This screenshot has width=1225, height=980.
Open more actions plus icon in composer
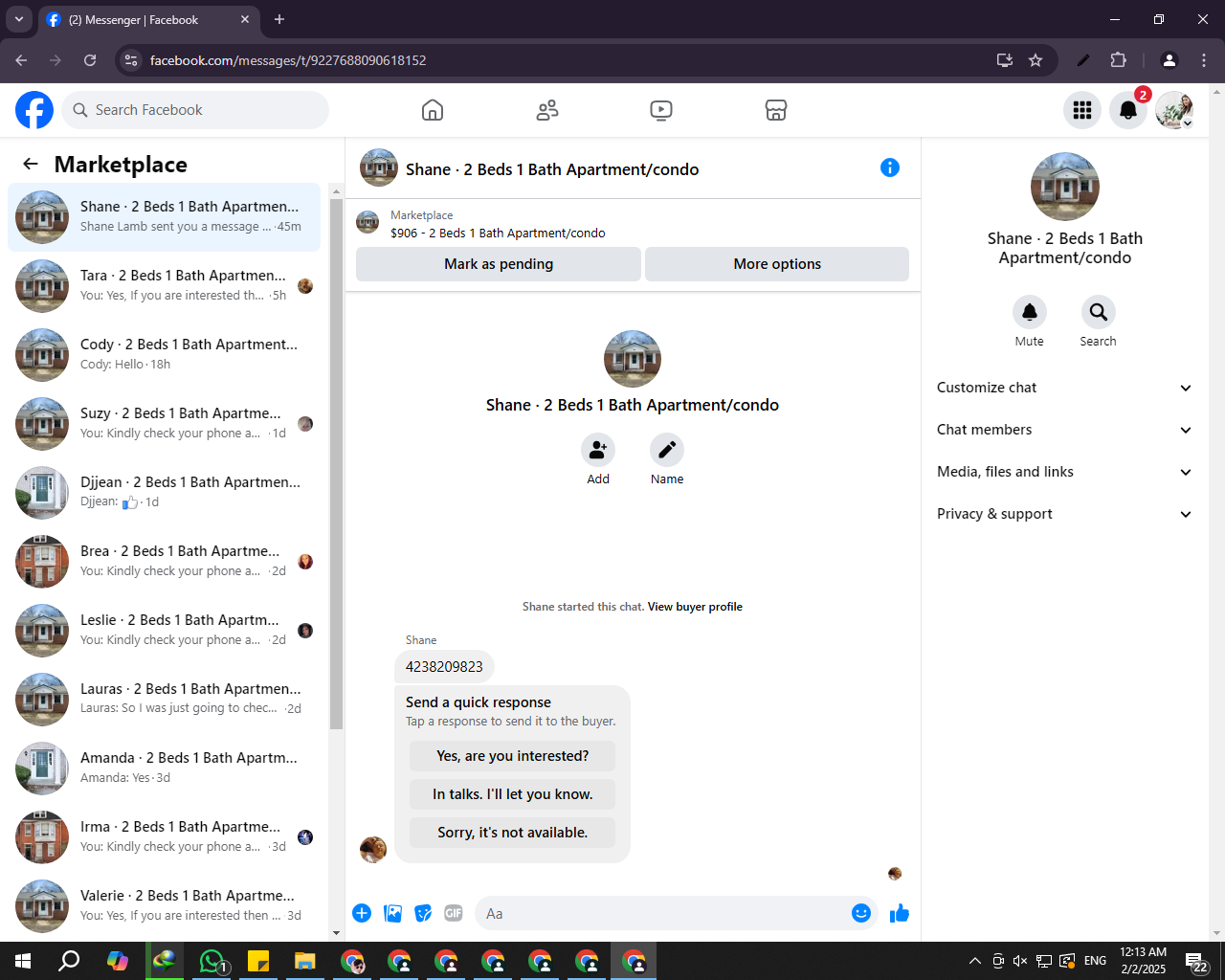click(x=362, y=913)
